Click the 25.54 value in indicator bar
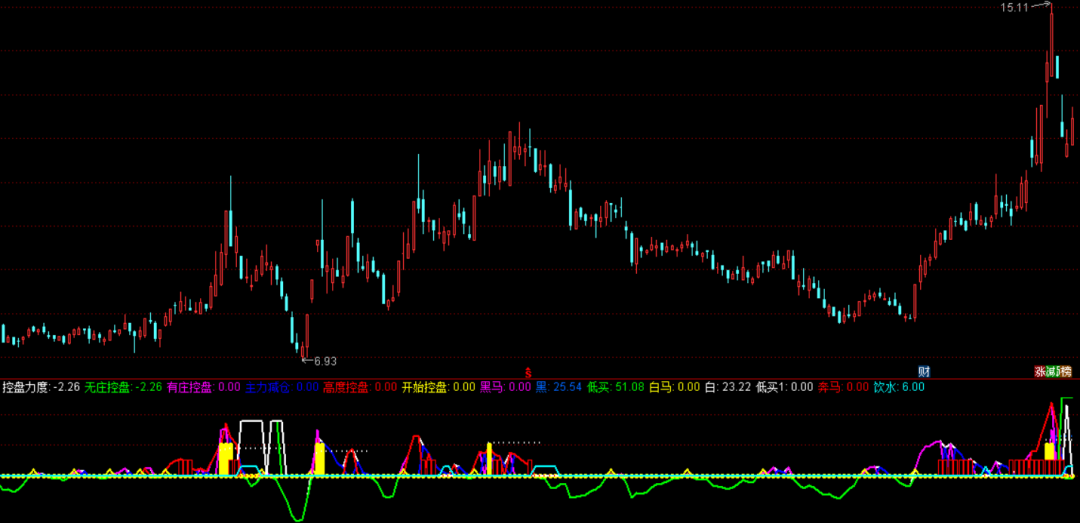Image resolution: width=1080 pixels, height=523 pixels. [569, 387]
